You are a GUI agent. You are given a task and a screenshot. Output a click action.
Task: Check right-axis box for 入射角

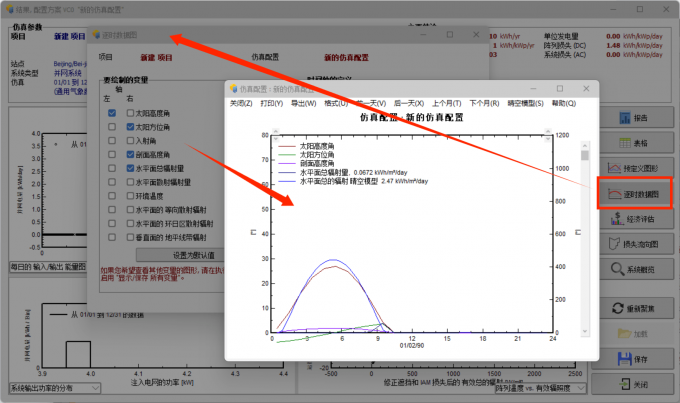(x=130, y=141)
